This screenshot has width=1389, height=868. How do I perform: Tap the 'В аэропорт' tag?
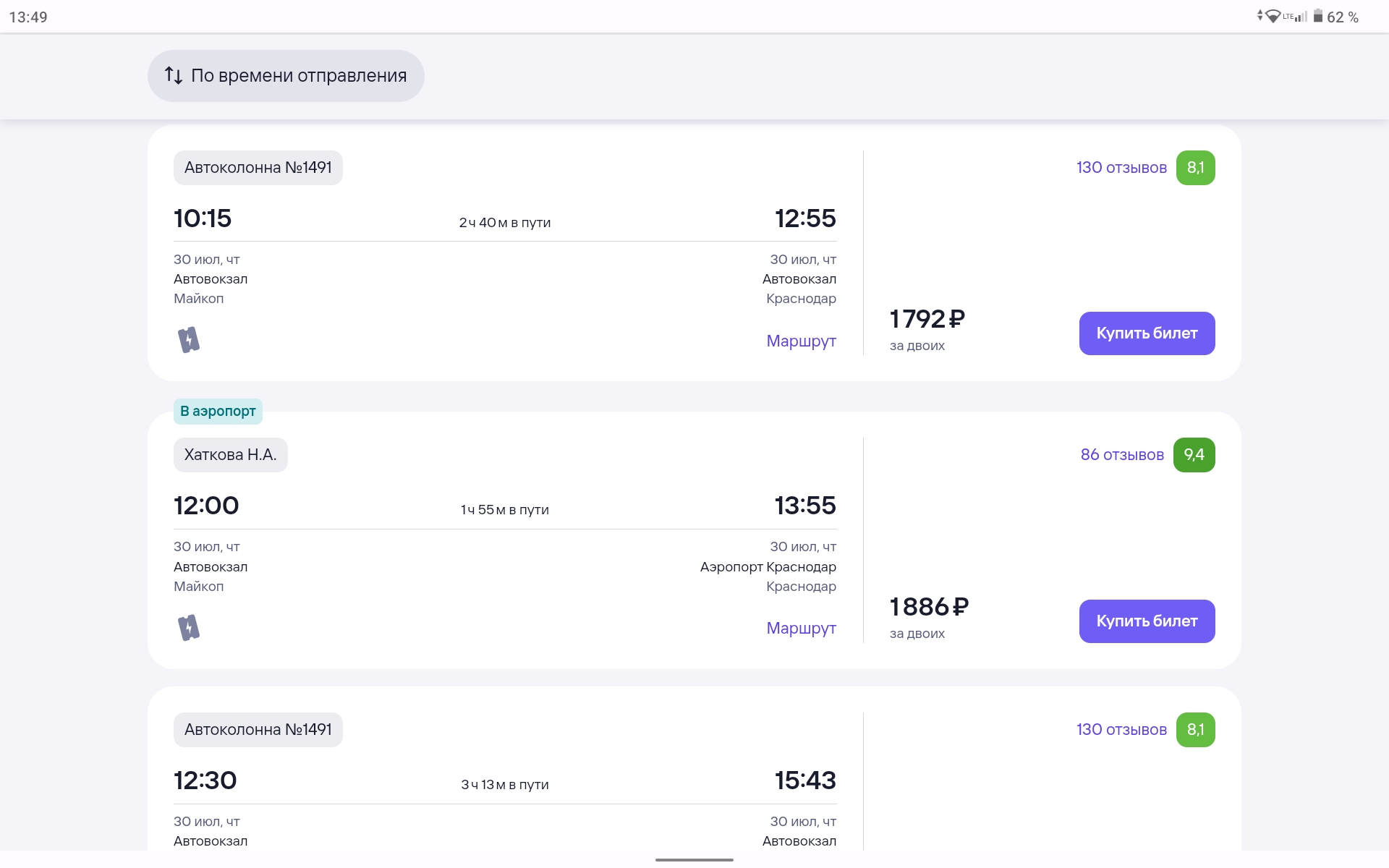pos(218,412)
